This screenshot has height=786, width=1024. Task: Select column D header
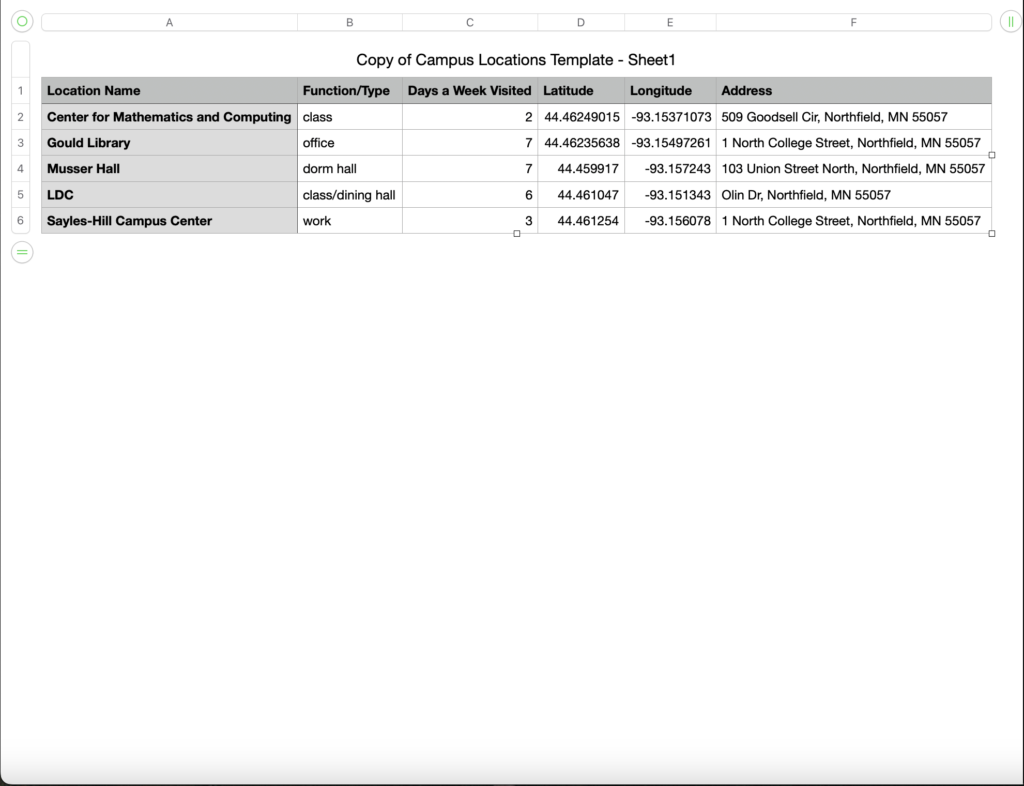[x=581, y=22]
